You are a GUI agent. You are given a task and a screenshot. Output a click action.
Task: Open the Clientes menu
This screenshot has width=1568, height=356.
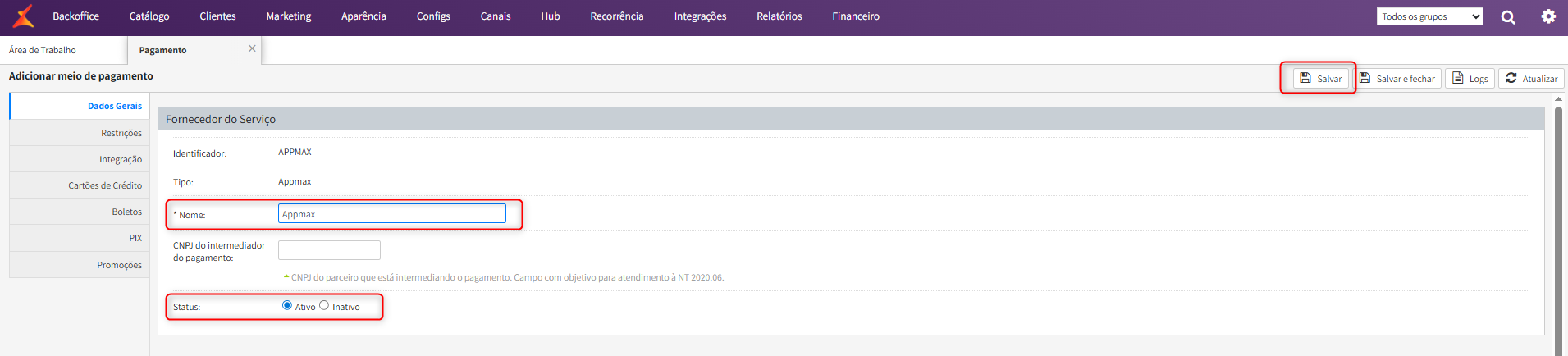point(217,16)
